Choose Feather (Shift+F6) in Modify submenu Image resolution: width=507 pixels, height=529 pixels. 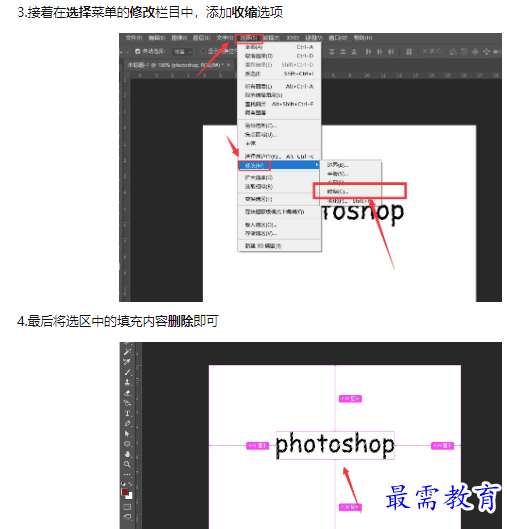coord(350,201)
